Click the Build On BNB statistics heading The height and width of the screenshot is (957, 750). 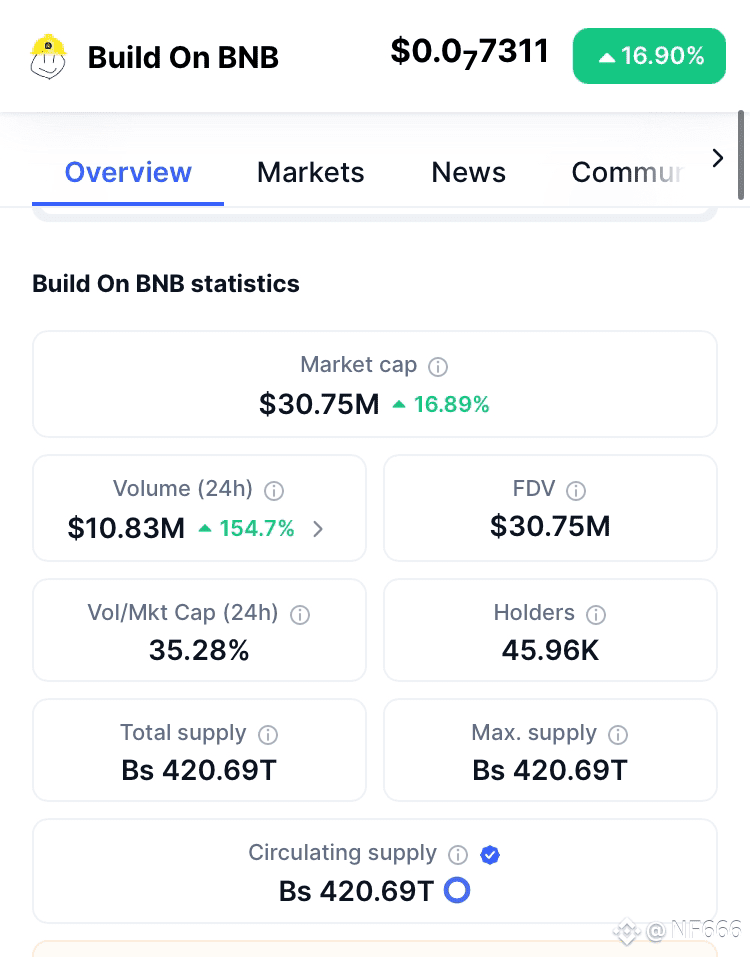(165, 284)
